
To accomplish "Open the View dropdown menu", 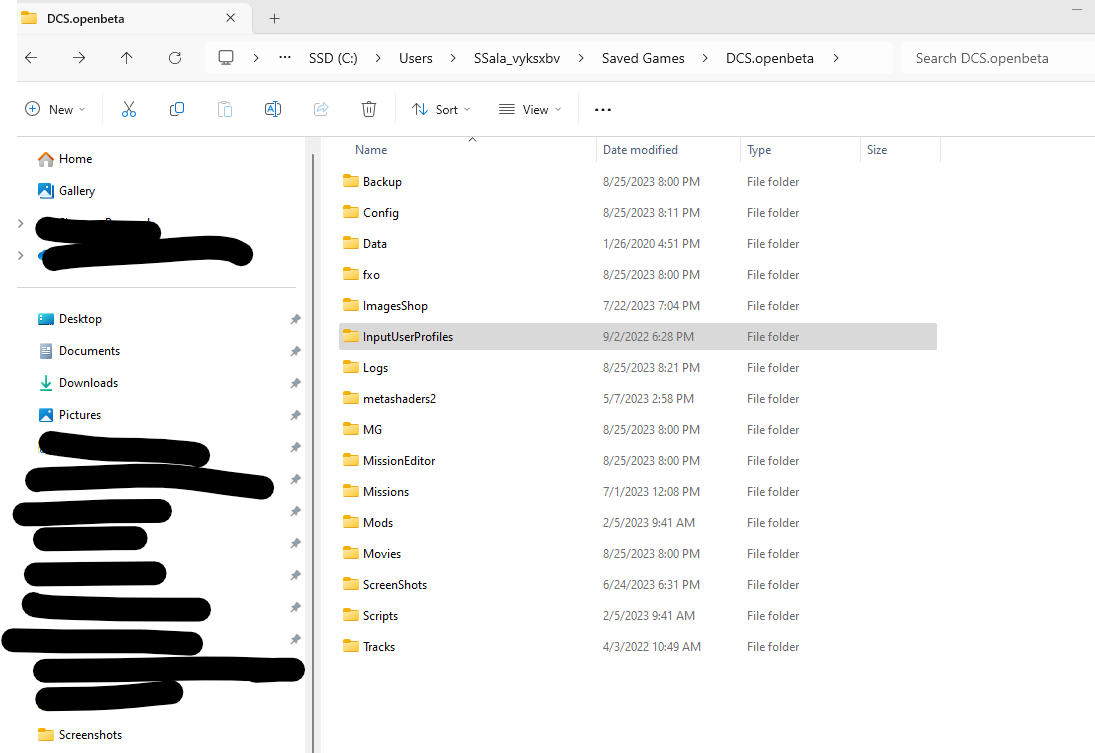I will point(529,110).
